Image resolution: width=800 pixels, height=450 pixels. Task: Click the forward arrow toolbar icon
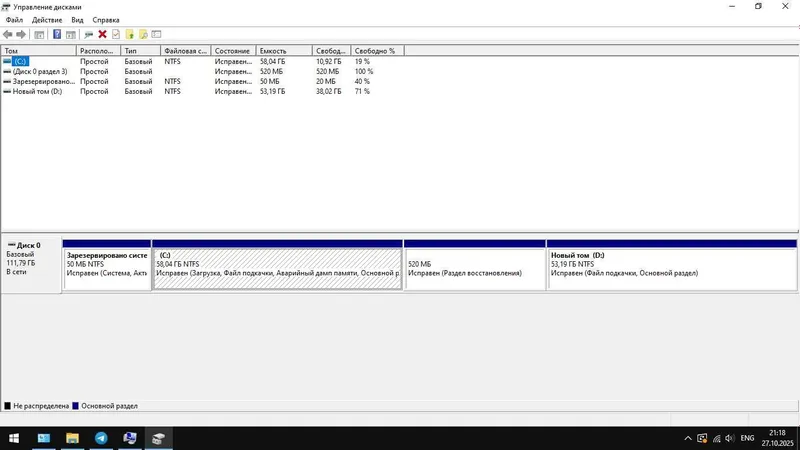[21, 34]
